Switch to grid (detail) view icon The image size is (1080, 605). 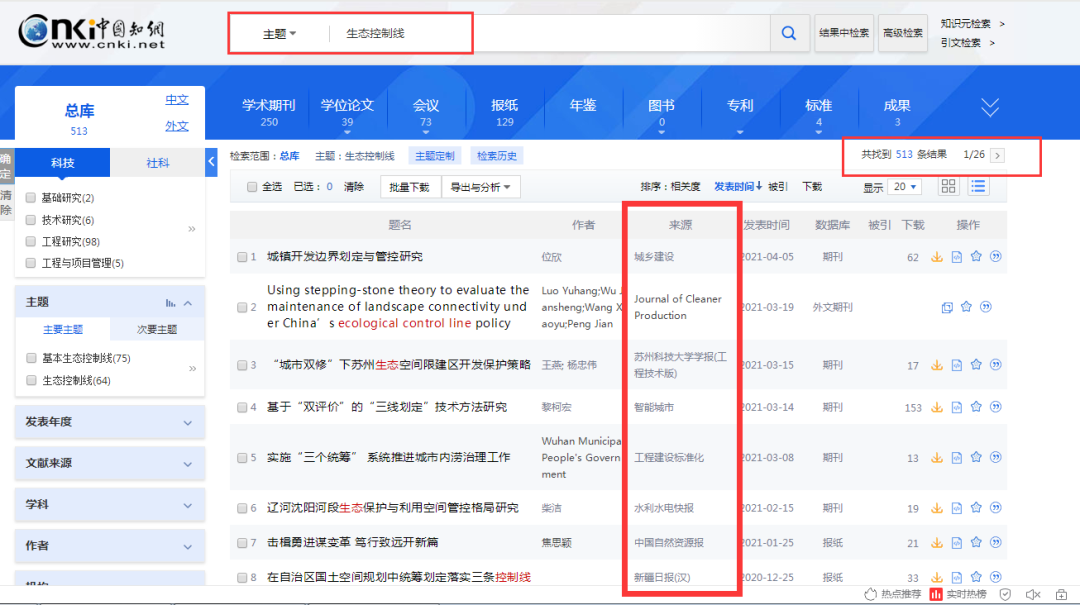949,187
